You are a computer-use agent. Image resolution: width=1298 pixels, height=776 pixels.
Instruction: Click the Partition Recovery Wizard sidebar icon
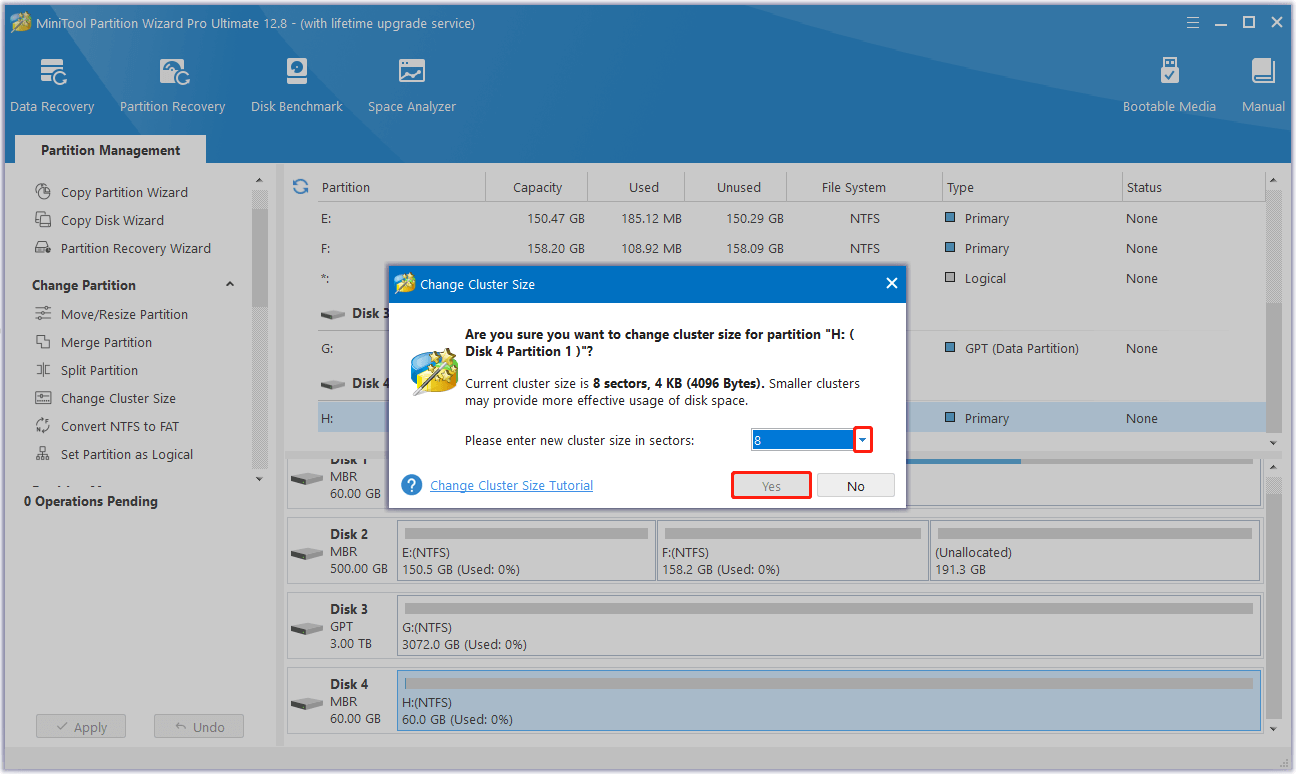click(x=43, y=248)
